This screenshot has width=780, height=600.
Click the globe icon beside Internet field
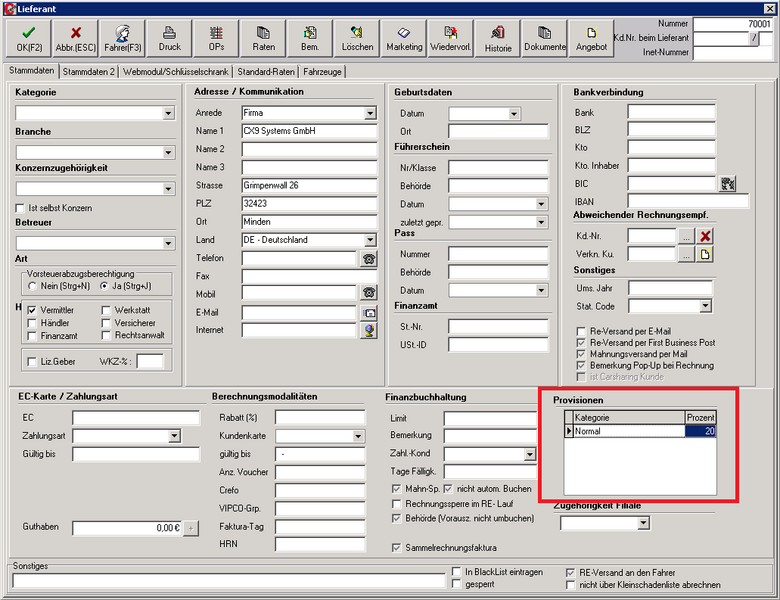[x=369, y=330]
